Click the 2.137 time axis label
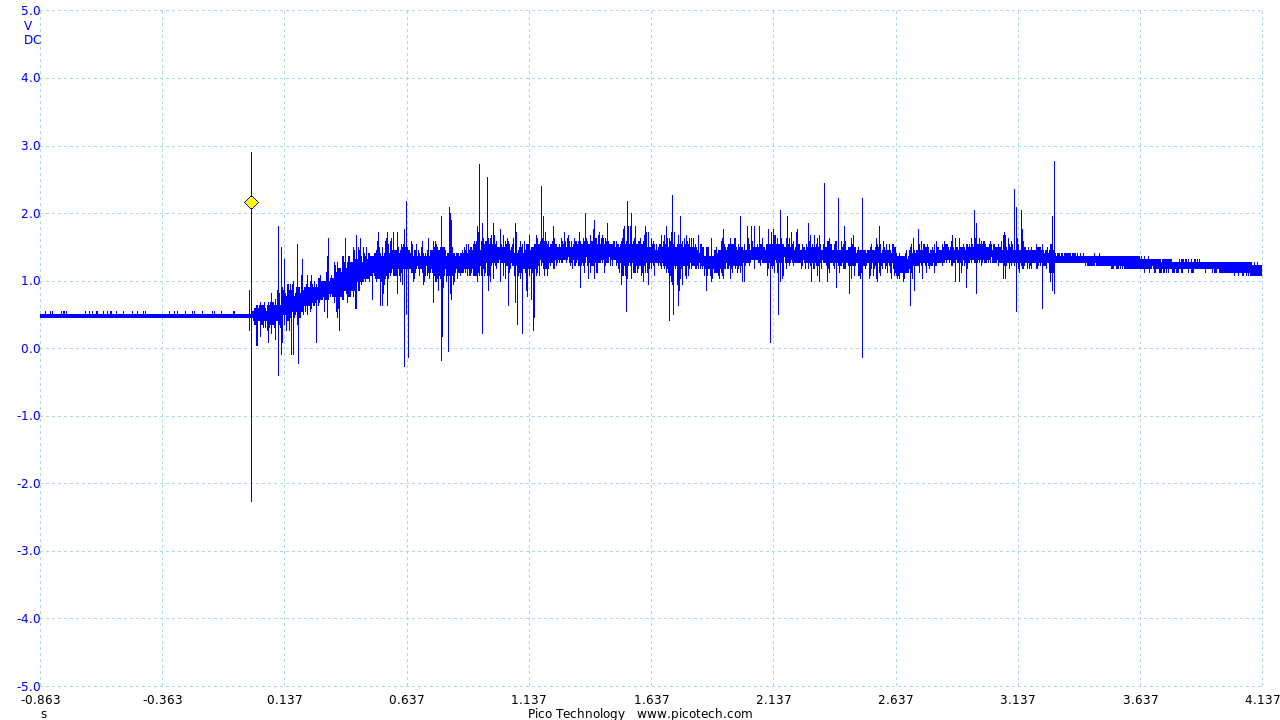This screenshot has height=720, width=1280. point(773,700)
